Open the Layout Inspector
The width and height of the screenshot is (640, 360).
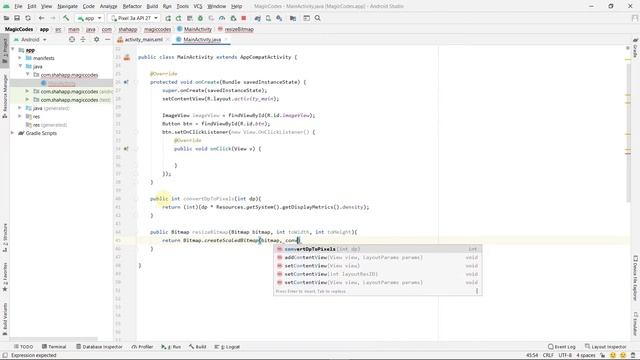(605, 347)
